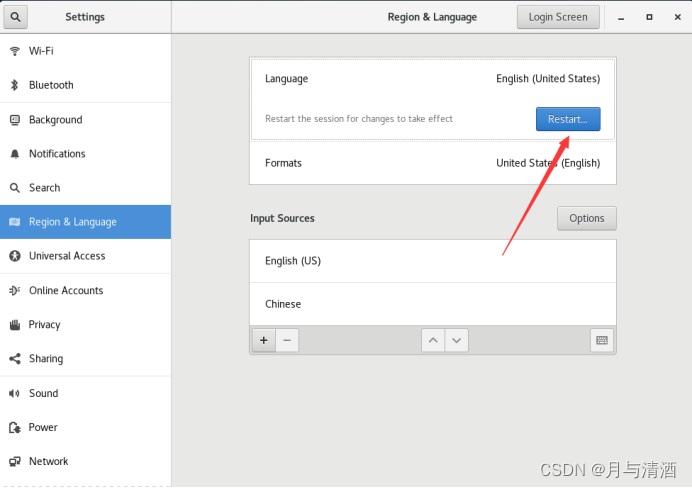Open the Formats row setting
The height and width of the screenshot is (488, 692).
pos(432,163)
